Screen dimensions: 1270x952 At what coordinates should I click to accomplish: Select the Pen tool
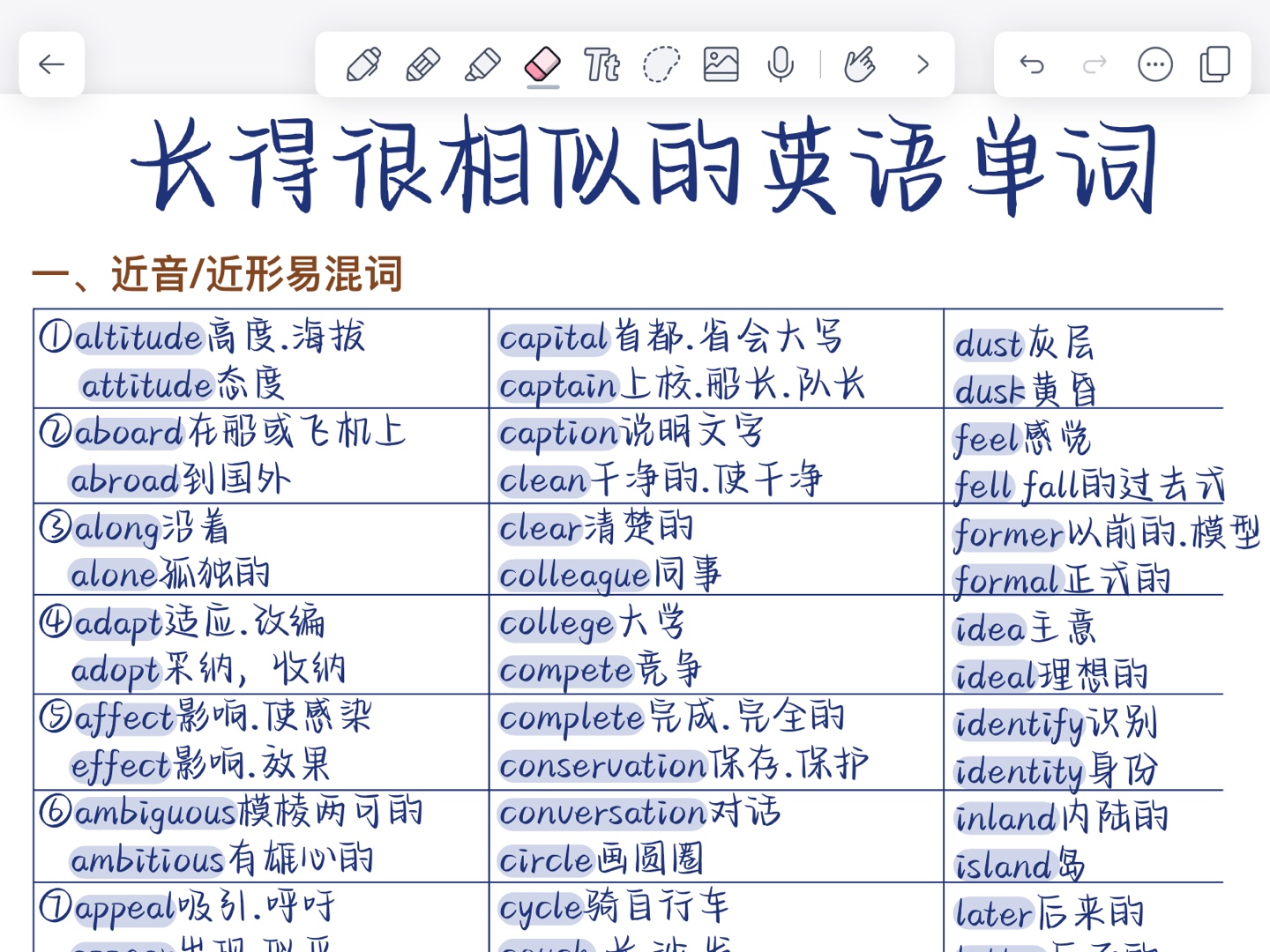(x=363, y=64)
